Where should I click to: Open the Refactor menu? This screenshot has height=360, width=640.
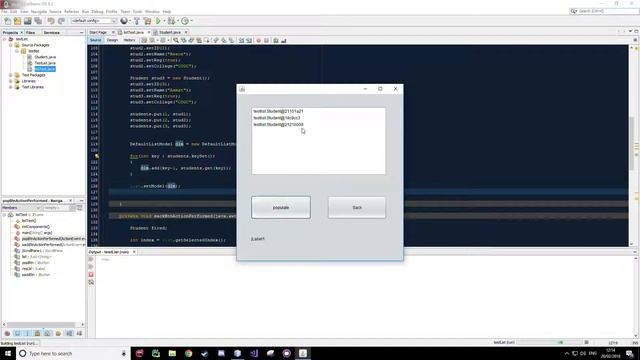pyautogui.click(x=71, y=12)
